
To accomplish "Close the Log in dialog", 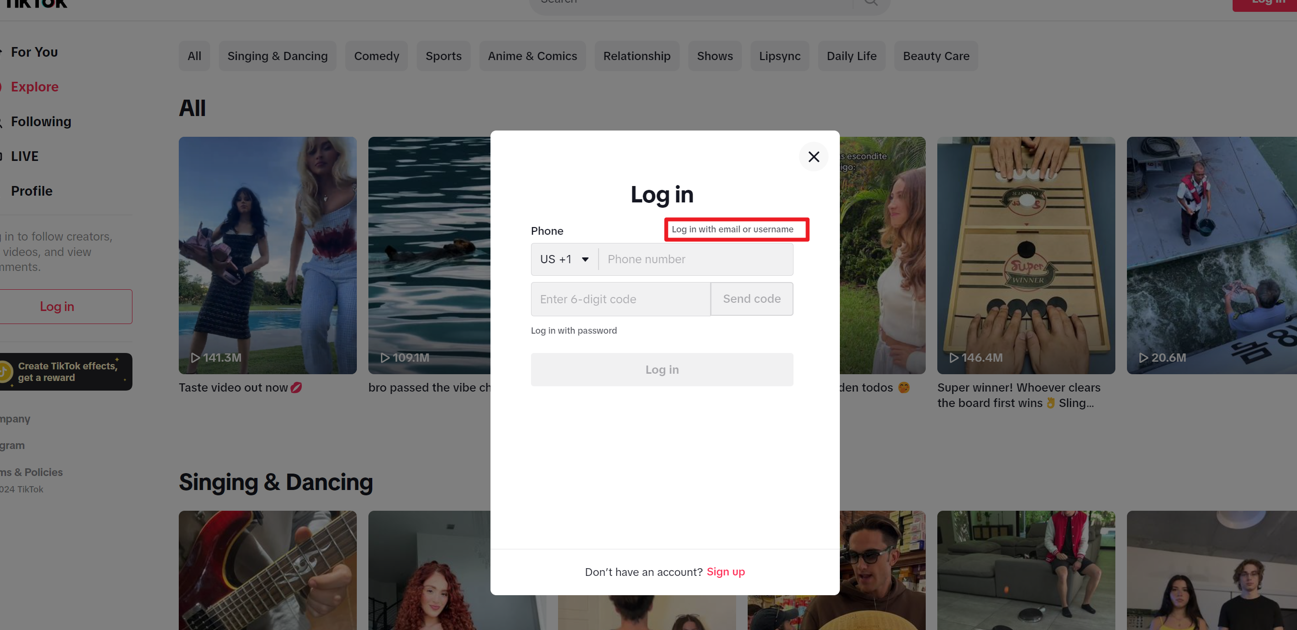I will click(x=813, y=157).
